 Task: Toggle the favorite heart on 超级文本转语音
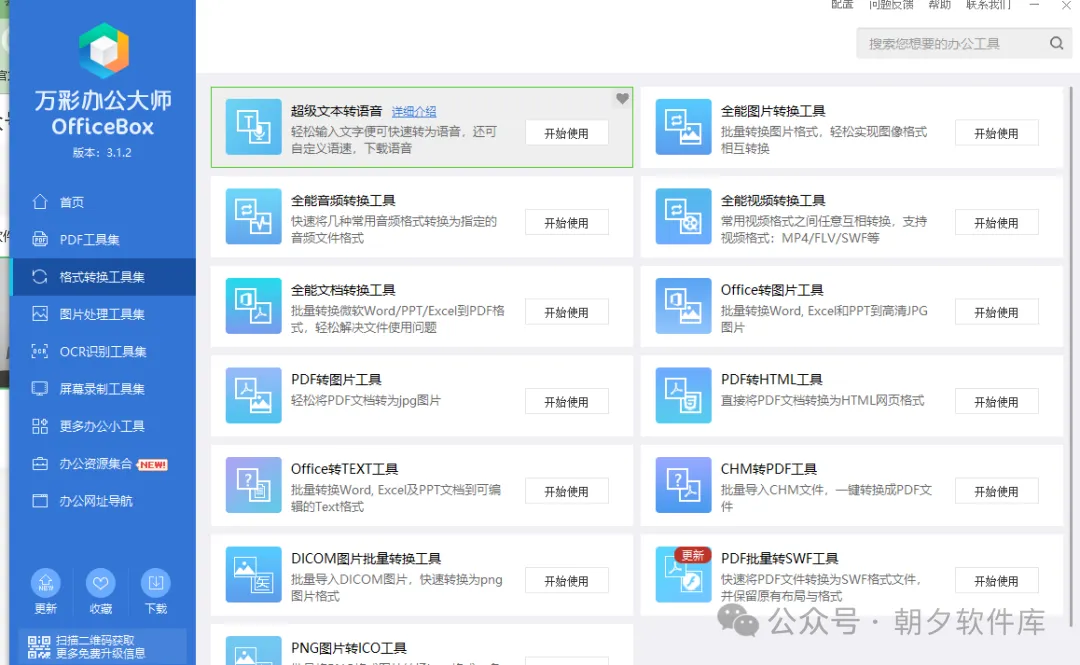click(622, 98)
